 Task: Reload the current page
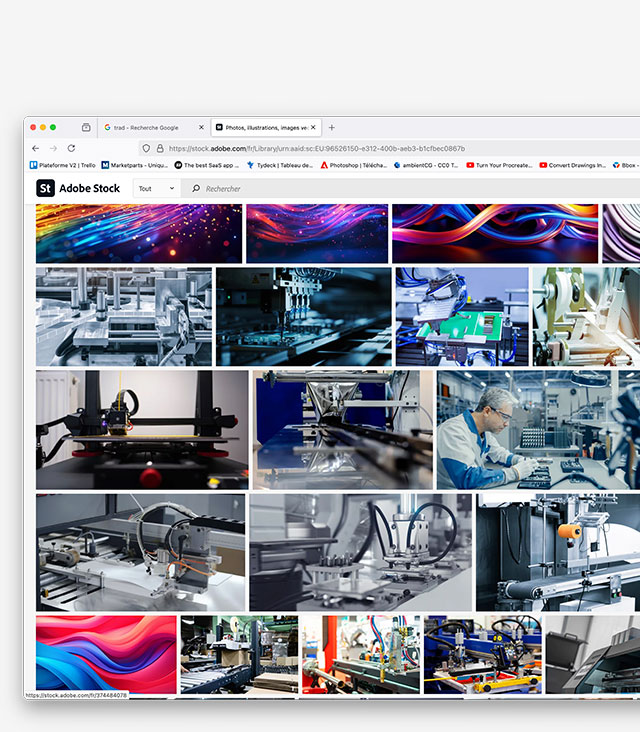tap(71, 148)
